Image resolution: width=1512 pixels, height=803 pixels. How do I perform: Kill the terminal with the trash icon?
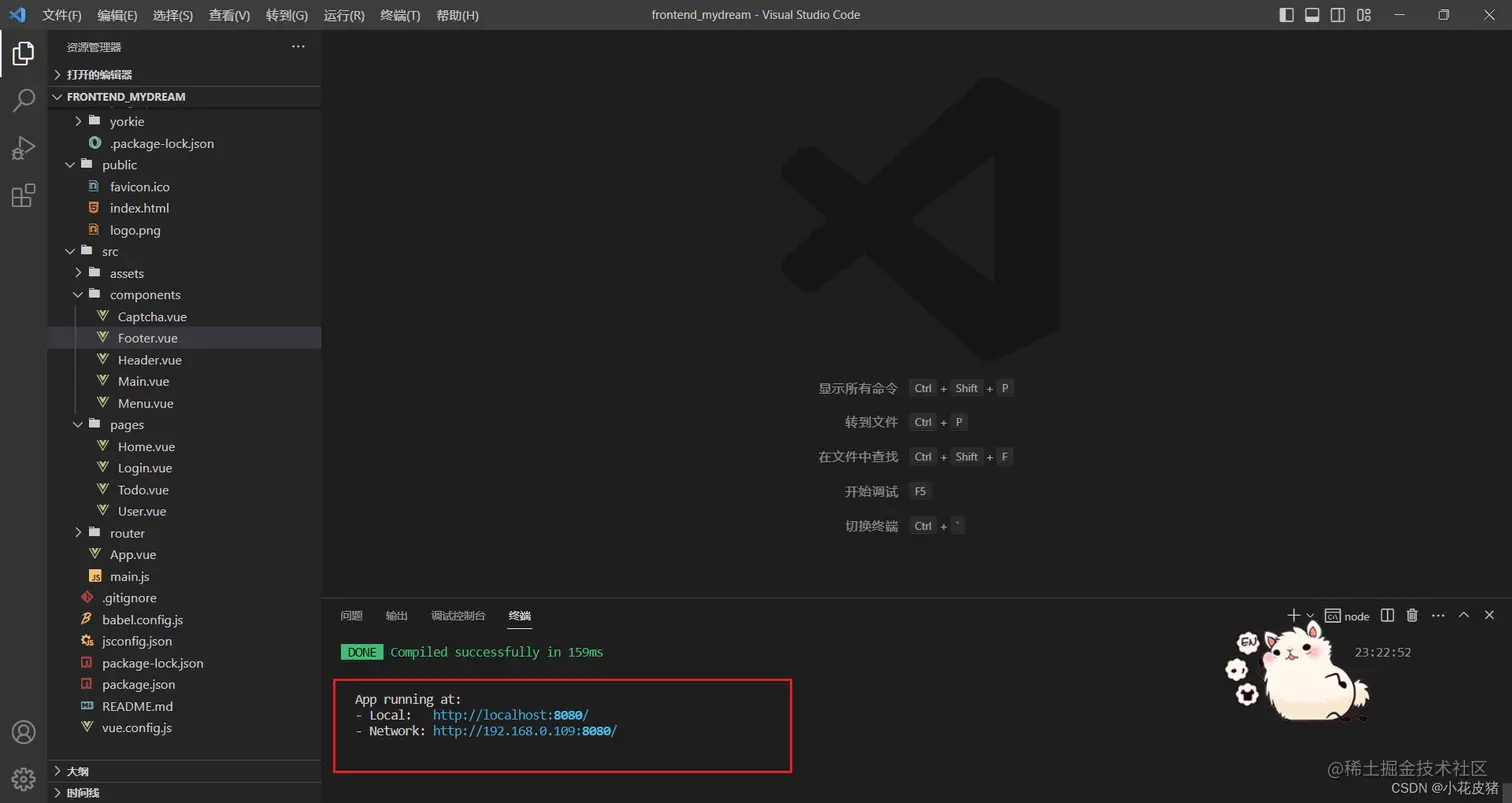pos(1412,616)
